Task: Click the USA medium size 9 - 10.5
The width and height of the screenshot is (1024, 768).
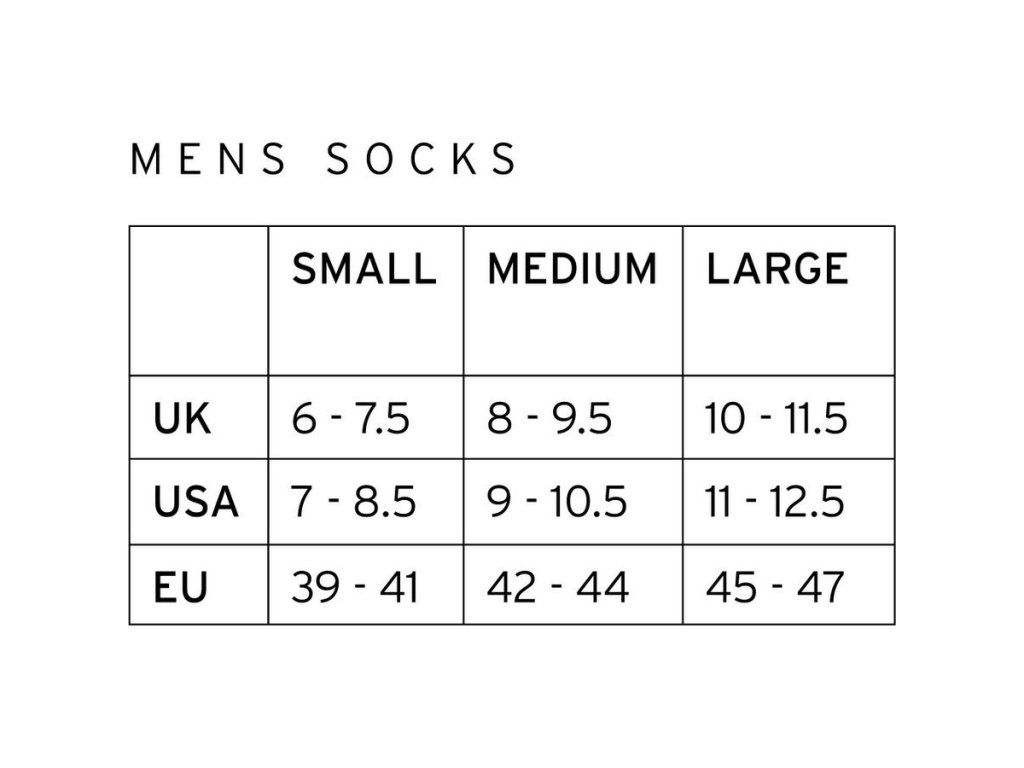Action: (557, 502)
